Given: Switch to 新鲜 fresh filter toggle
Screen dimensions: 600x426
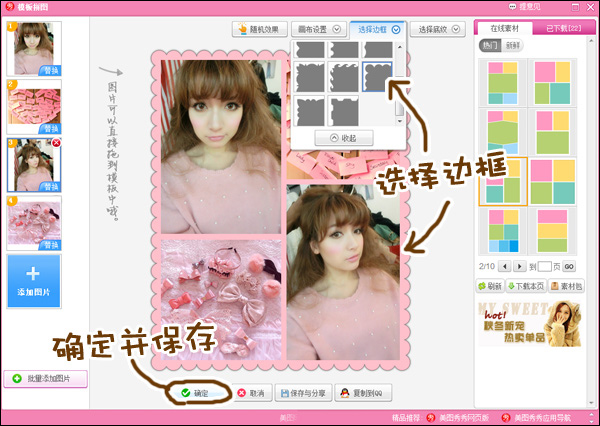Looking at the screenshot, I should (x=510, y=46).
